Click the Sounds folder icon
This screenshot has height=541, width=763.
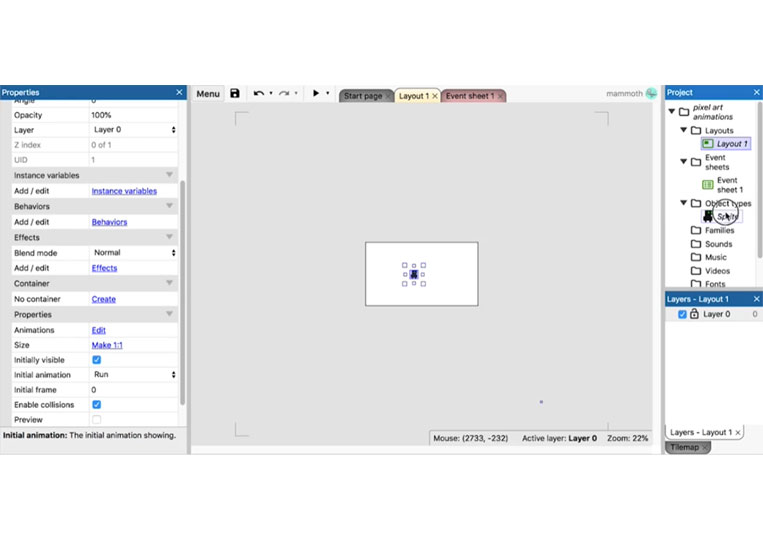pyautogui.click(x=696, y=244)
